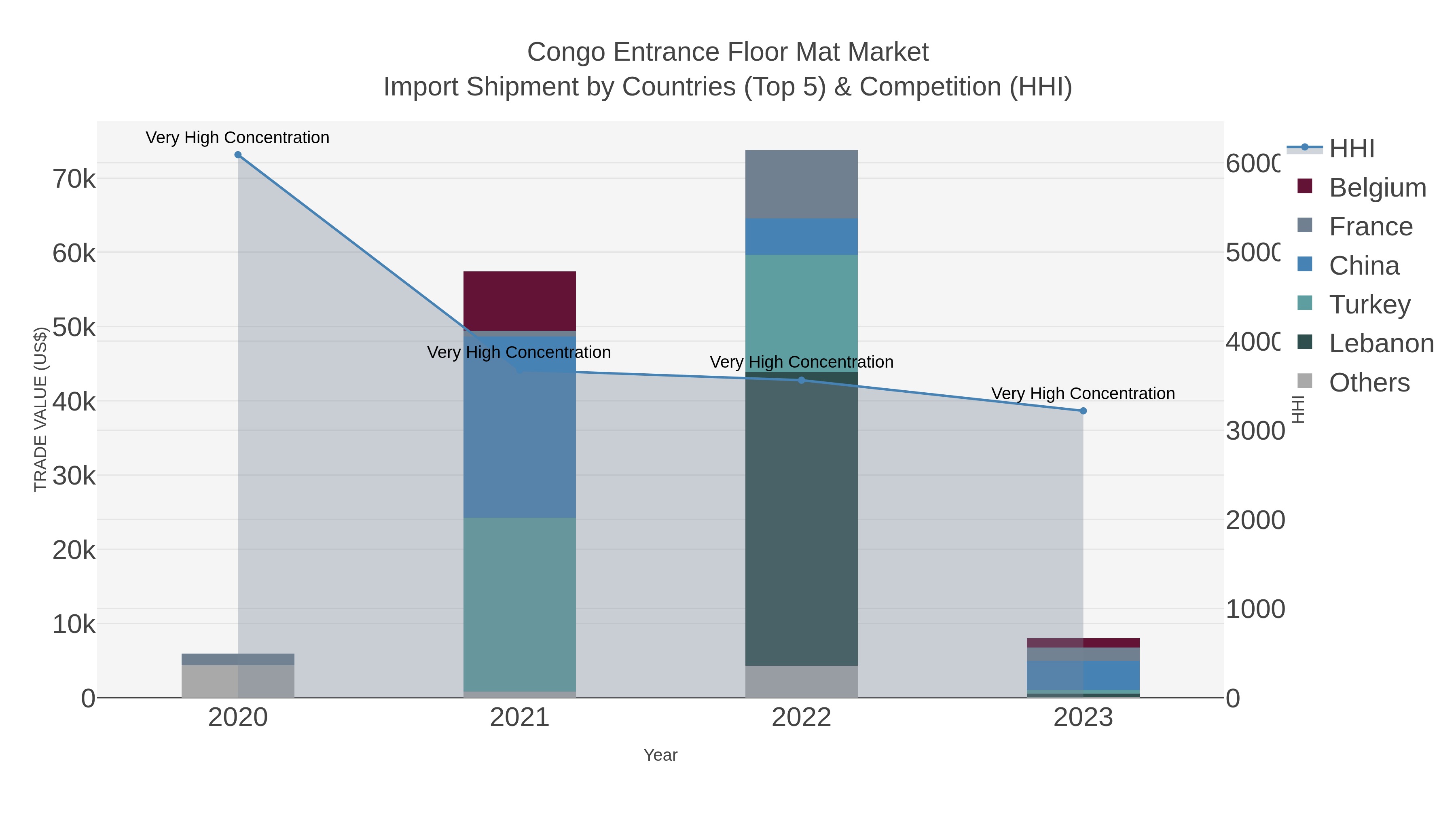Click the France segment atop the 2022 bar
This screenshot has height=819, width=1456.
802,184
